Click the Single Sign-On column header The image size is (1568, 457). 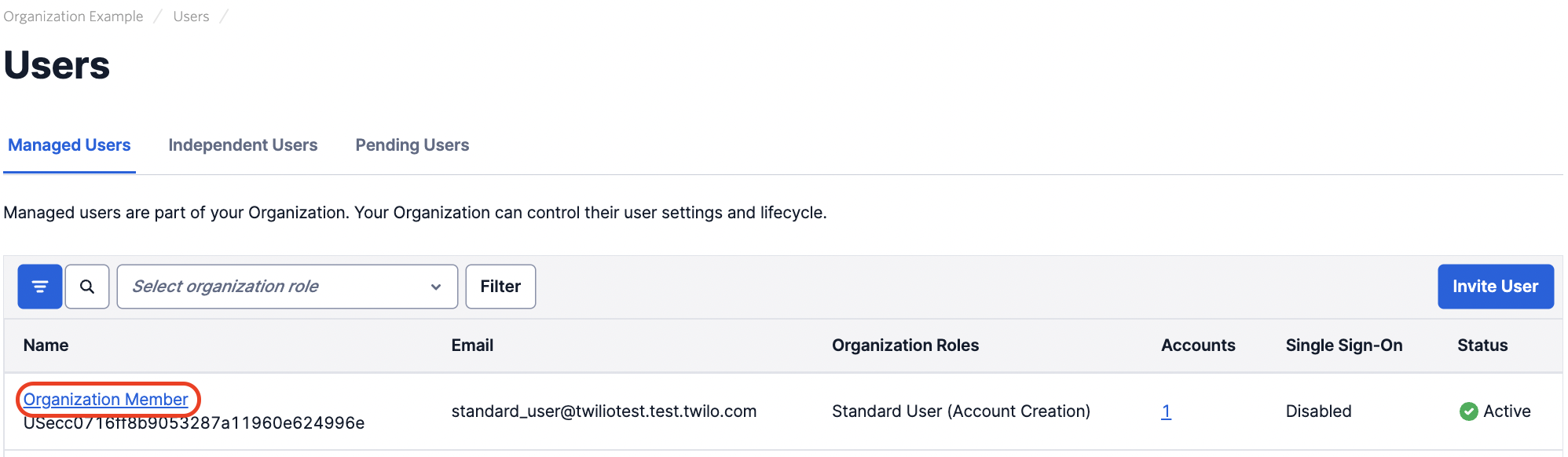1344,345
